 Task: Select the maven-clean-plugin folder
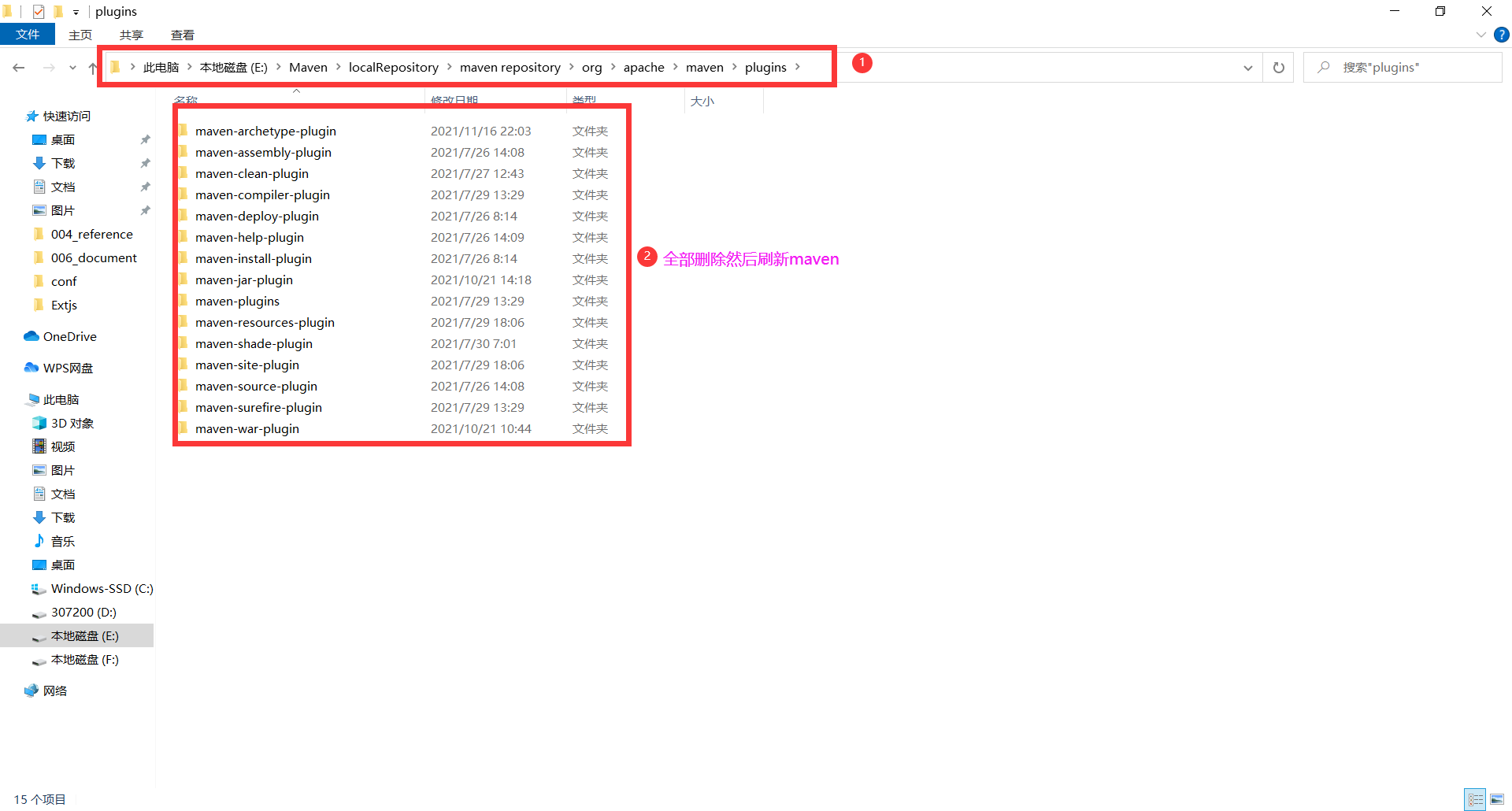(x=252, y=173)
